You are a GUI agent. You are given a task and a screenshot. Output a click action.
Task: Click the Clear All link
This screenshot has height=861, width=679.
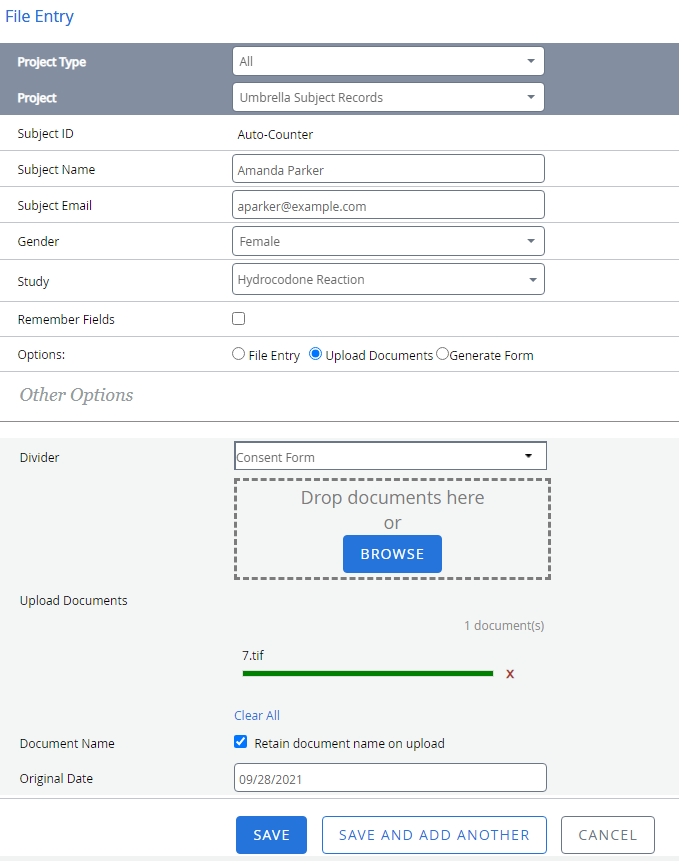coord(257,715)
